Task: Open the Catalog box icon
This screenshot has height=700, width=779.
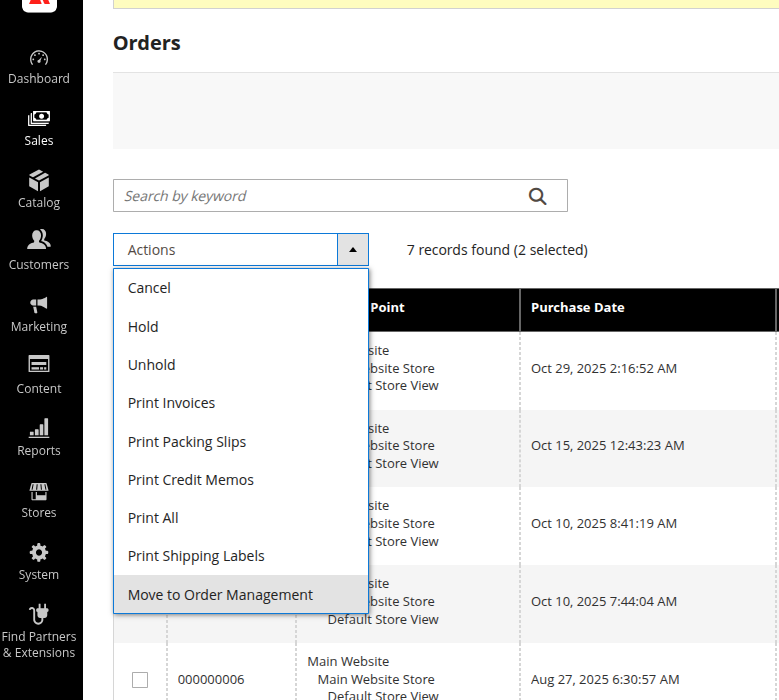Action: 39,182
